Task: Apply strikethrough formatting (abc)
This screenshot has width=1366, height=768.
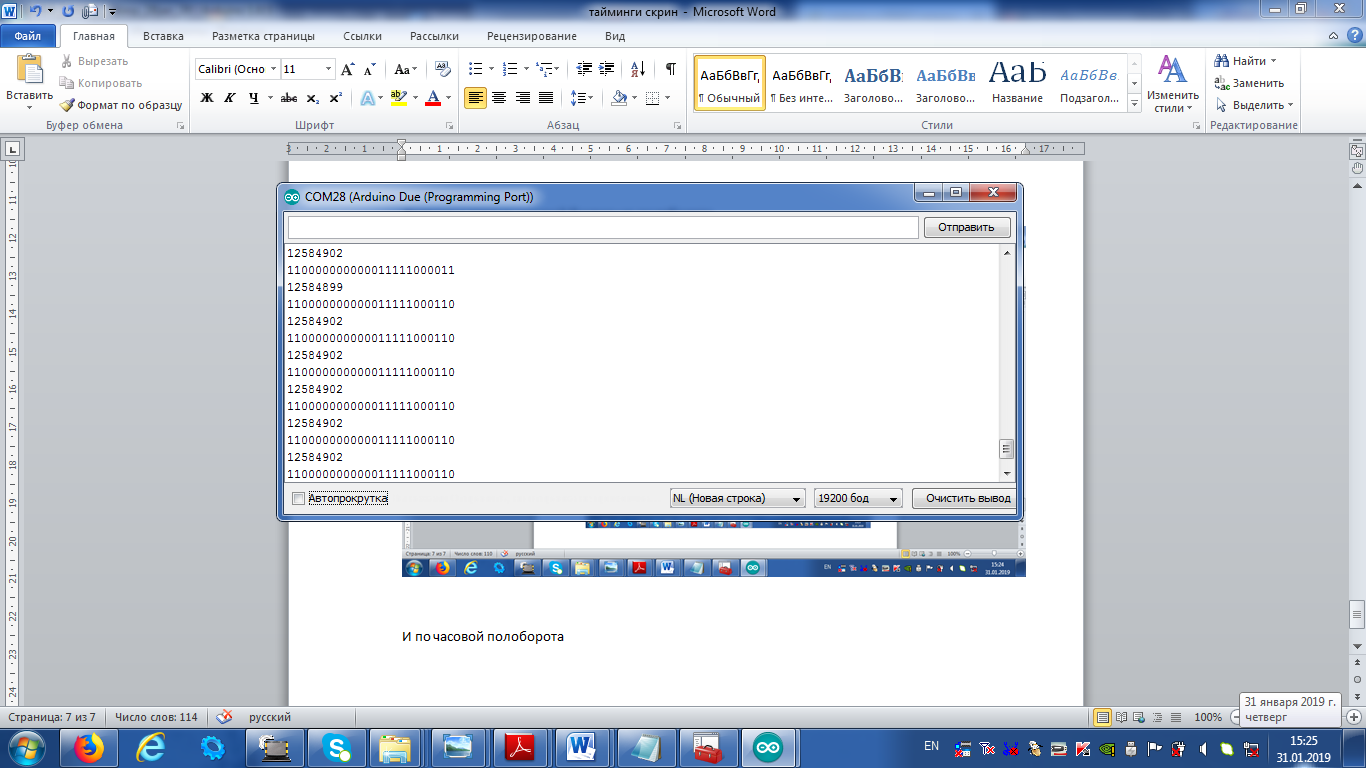Action: (x=289, y=98)
